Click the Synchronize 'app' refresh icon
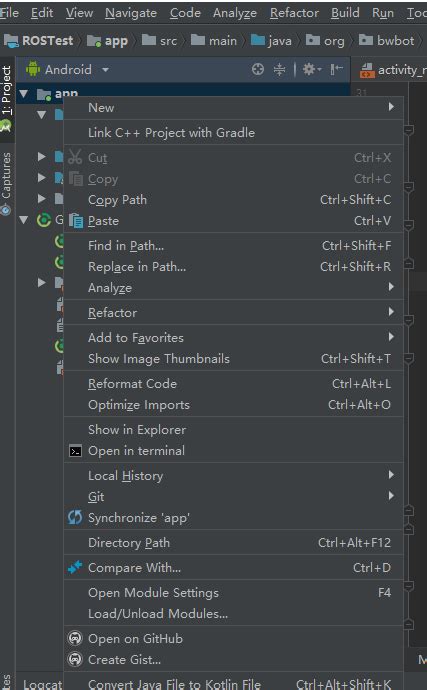427x690 pixels. (75, 518)
